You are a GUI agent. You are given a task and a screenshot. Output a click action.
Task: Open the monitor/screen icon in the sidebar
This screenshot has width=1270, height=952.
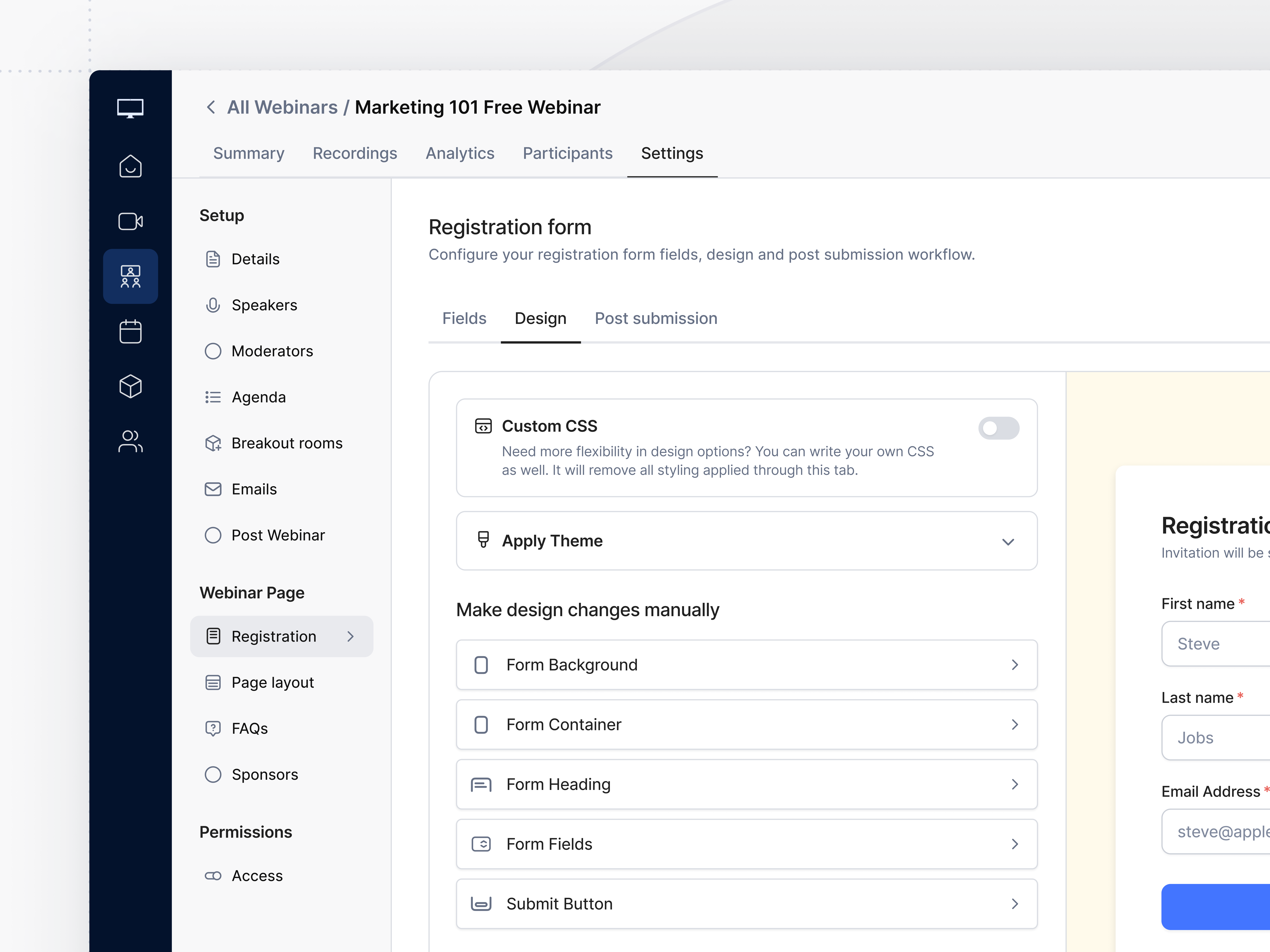tap(130, 108)
